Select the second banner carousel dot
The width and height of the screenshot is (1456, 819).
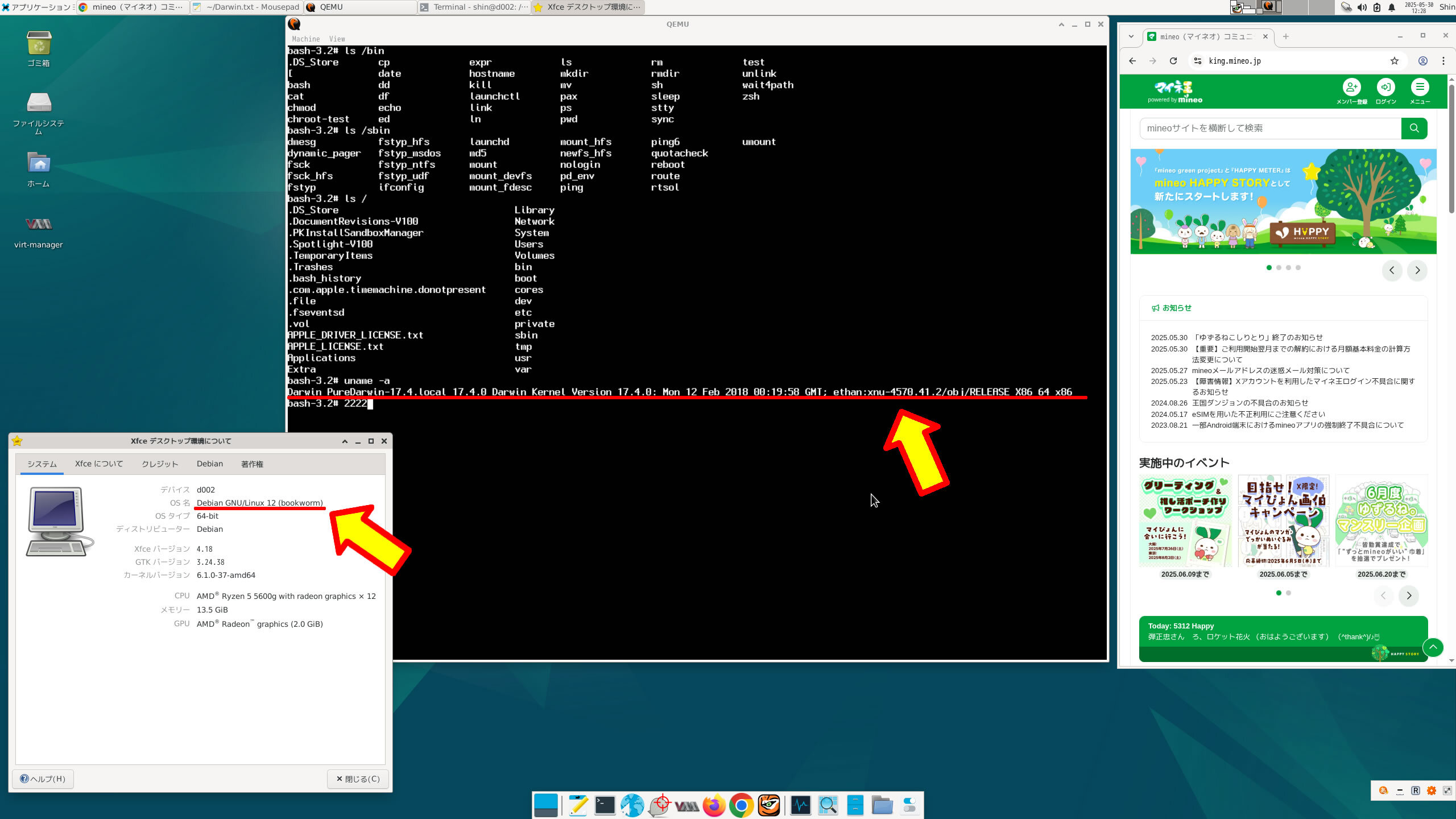[1279, 267]
